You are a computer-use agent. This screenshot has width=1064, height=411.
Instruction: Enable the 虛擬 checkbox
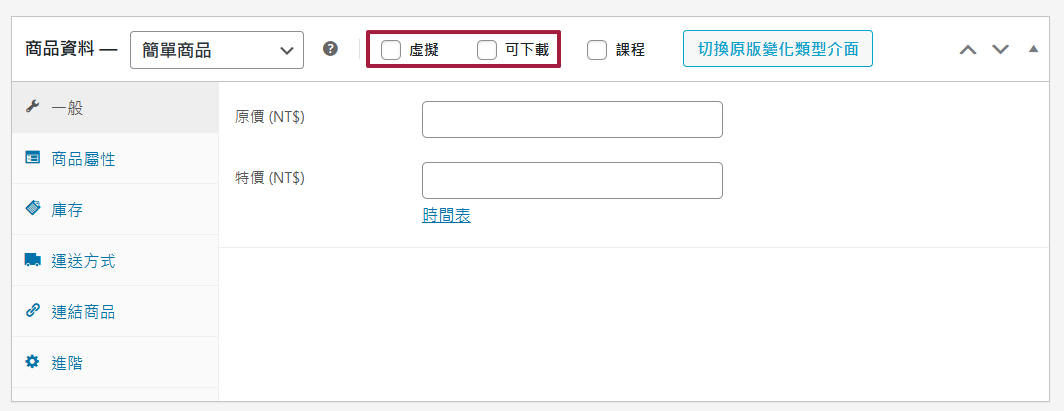[391, 50]
